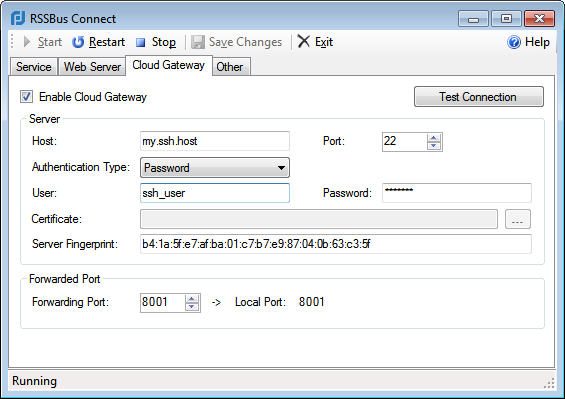Click the Running status bar text

coord(35,381)
